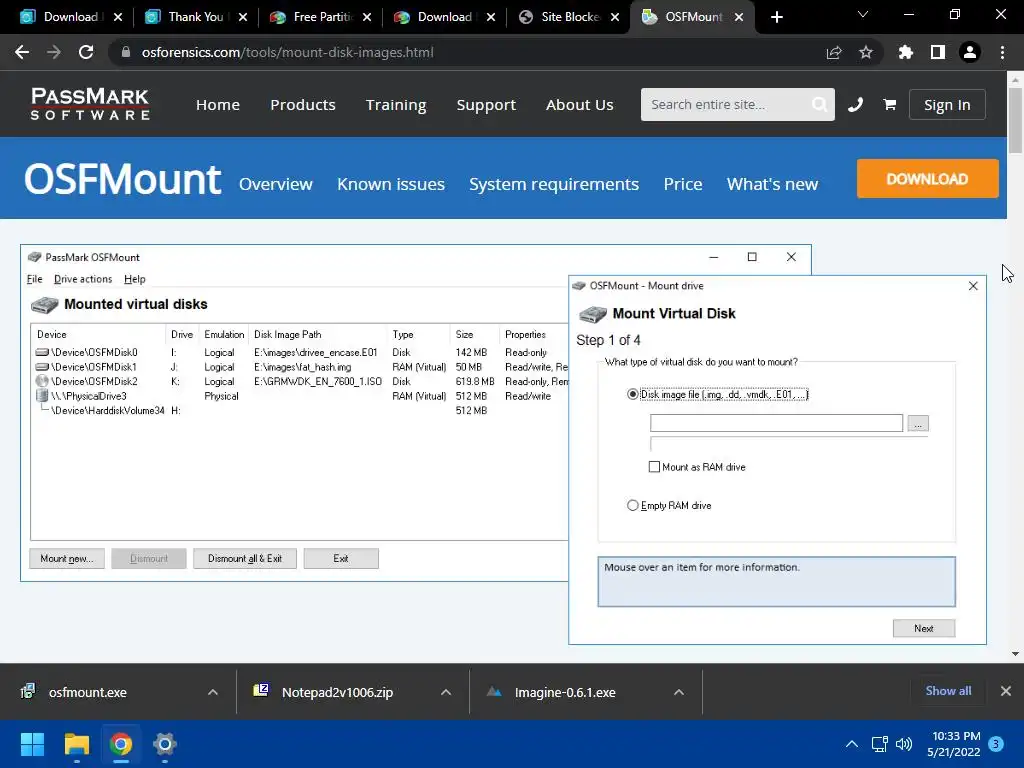Click the OSFMount screenshot image

click(x=503, y=444)
